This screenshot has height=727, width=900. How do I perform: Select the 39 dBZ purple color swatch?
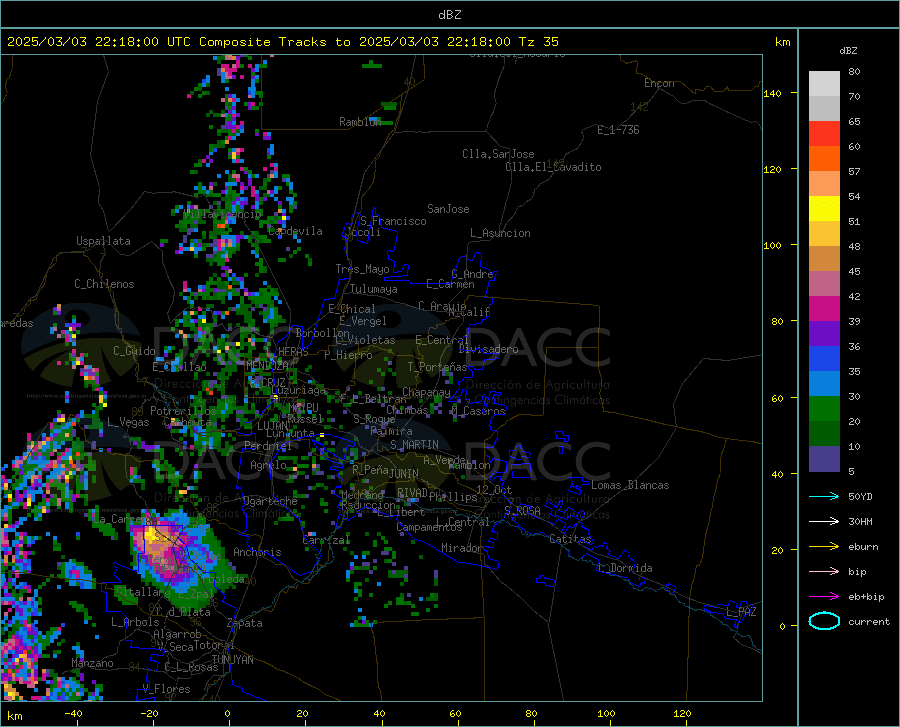pyautogui.click(x=824, y=333)
